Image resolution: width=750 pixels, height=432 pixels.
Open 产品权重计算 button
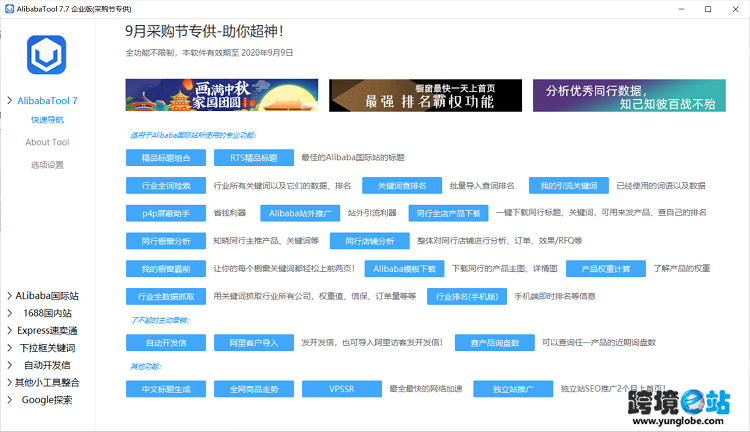coord(606,268)
